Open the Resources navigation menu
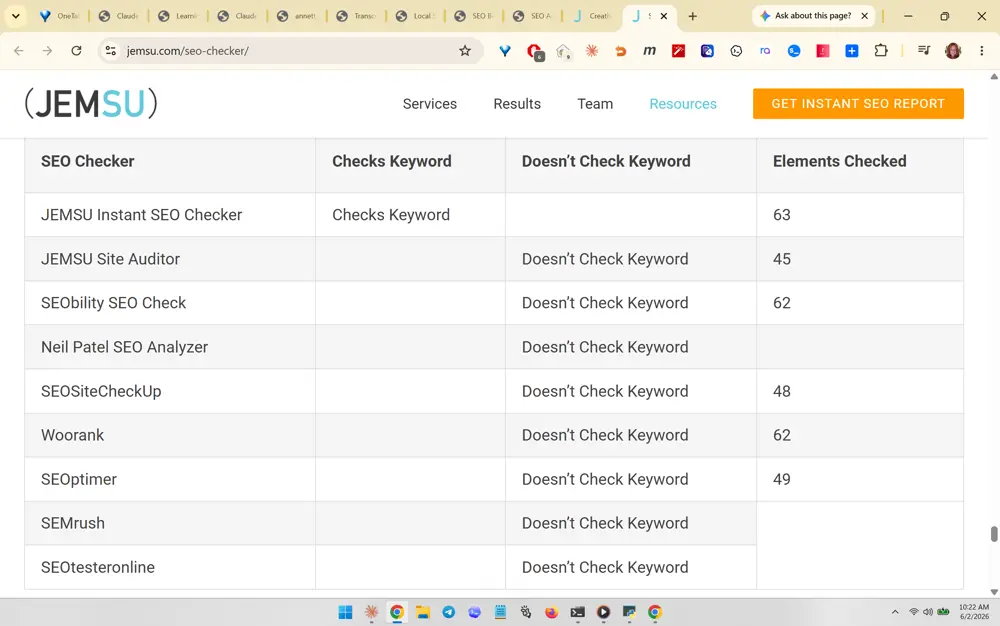Image resolution: width=1000 pixels, height=626 pixels. click(x=683, y=104)
